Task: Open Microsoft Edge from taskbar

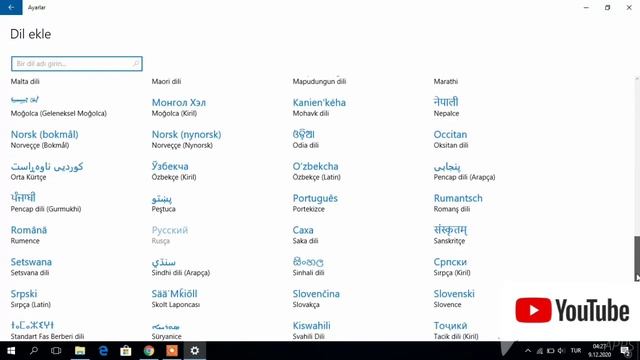Action: tap(103, 351)
